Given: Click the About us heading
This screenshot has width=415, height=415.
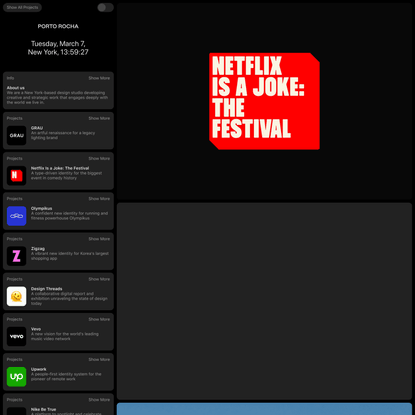Looking at the screenshot, I should pos(16,88).
